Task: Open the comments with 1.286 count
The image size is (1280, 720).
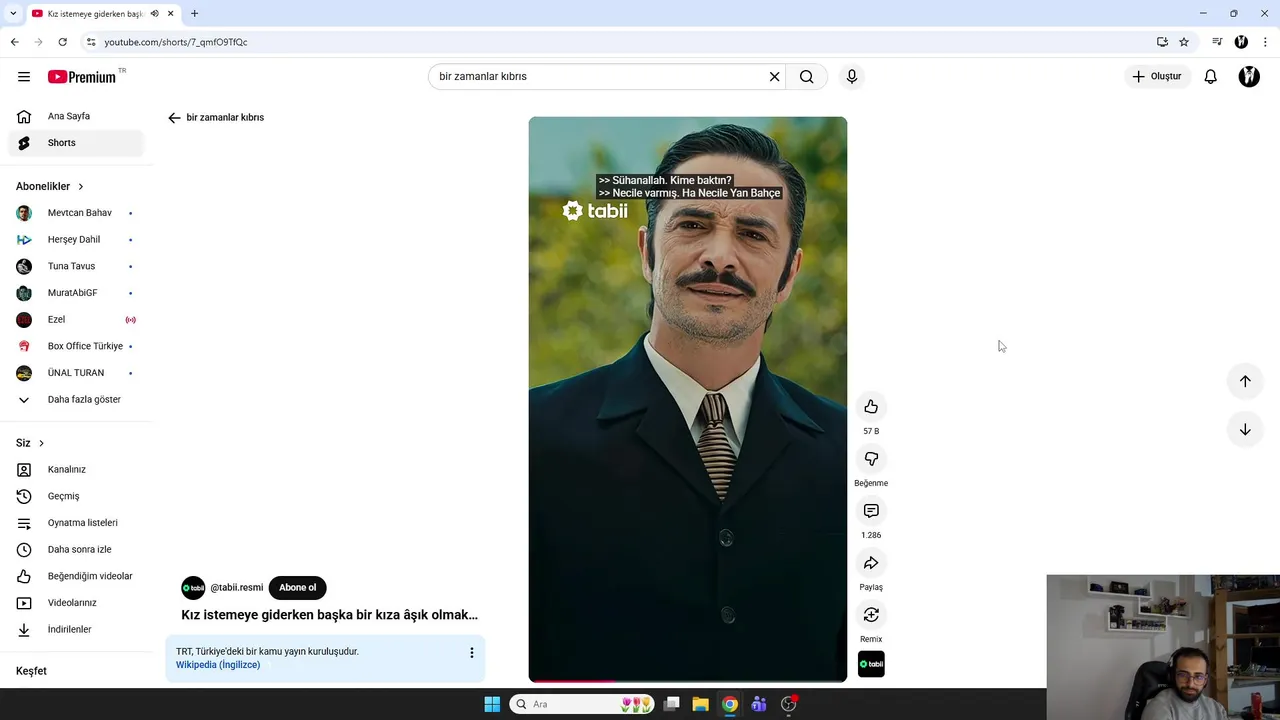Action: pos(871,510)
